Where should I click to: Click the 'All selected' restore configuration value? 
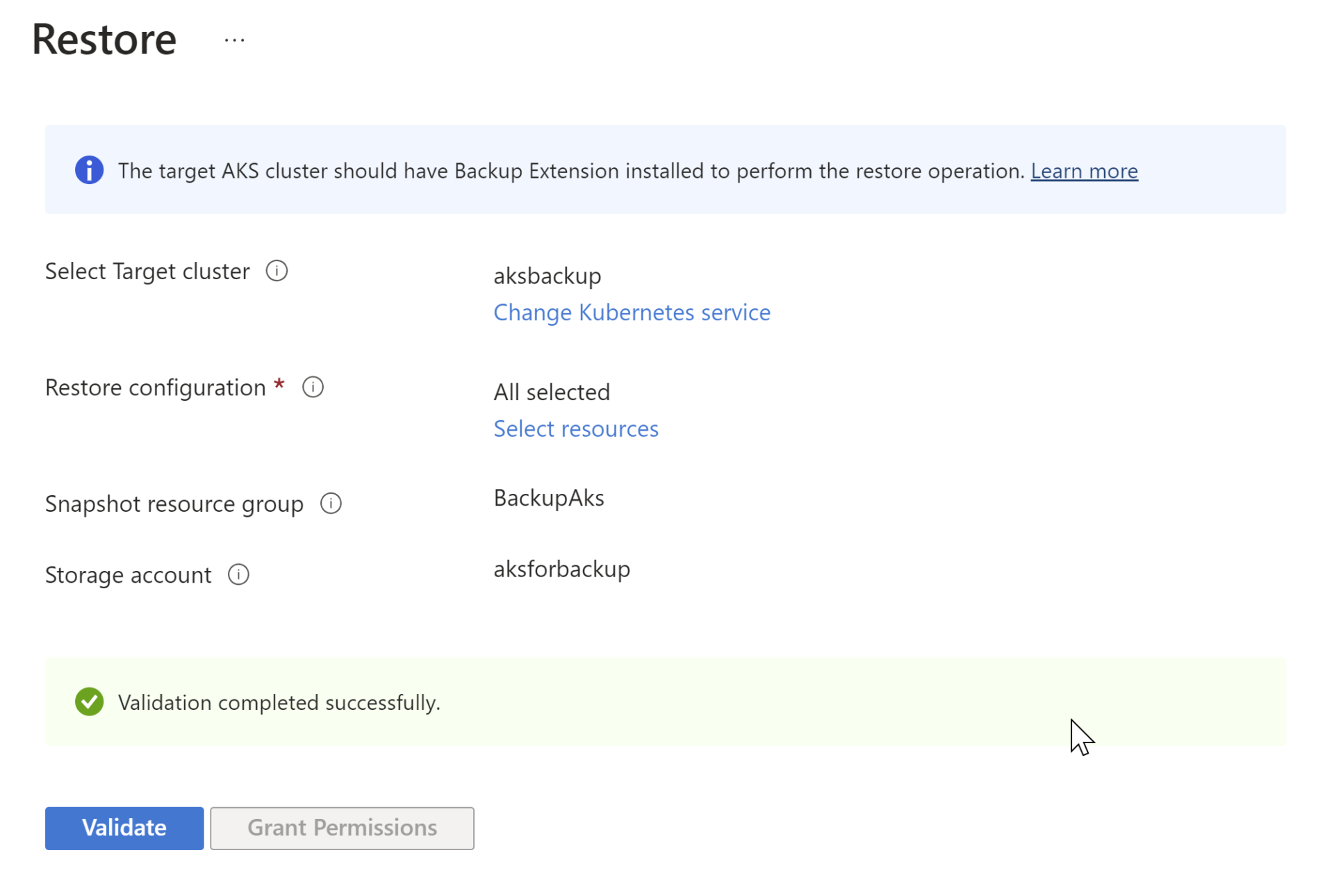point(551,392)
